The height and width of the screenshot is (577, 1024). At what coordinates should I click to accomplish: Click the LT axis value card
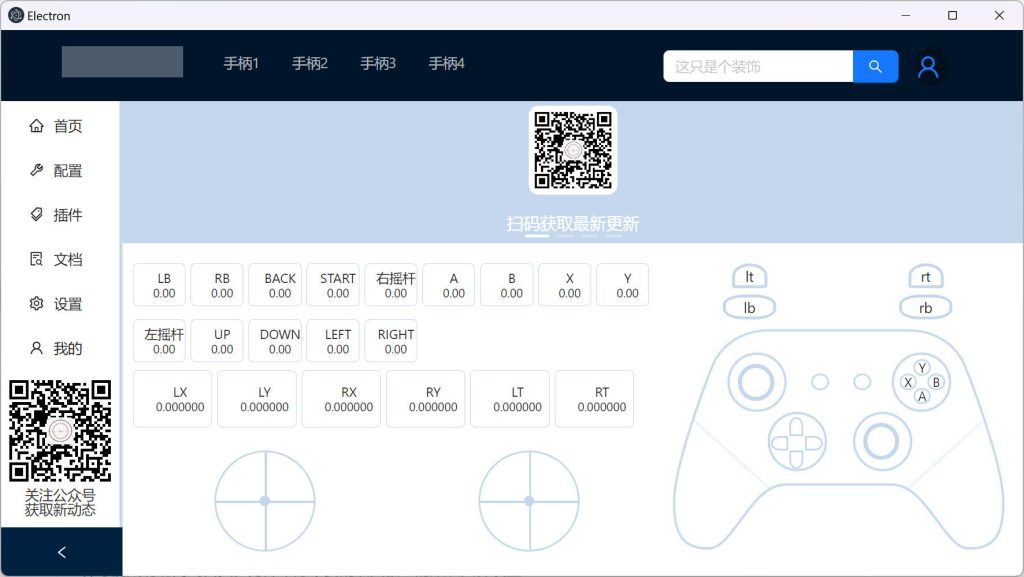(x=510, y=399)
